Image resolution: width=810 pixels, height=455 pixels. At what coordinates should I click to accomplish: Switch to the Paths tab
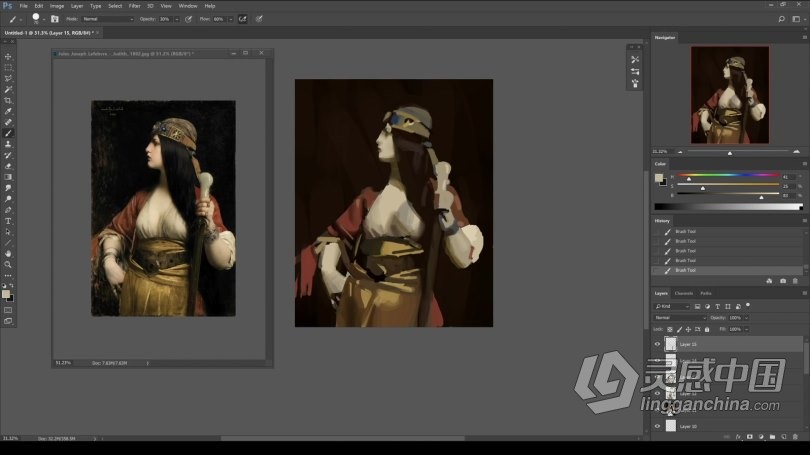tap(706, 293)
